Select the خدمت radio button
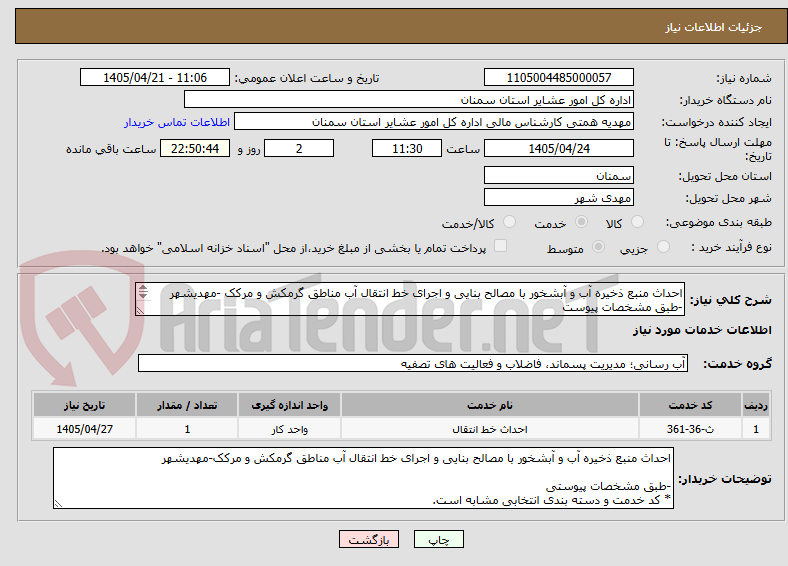 coord(581,222)
